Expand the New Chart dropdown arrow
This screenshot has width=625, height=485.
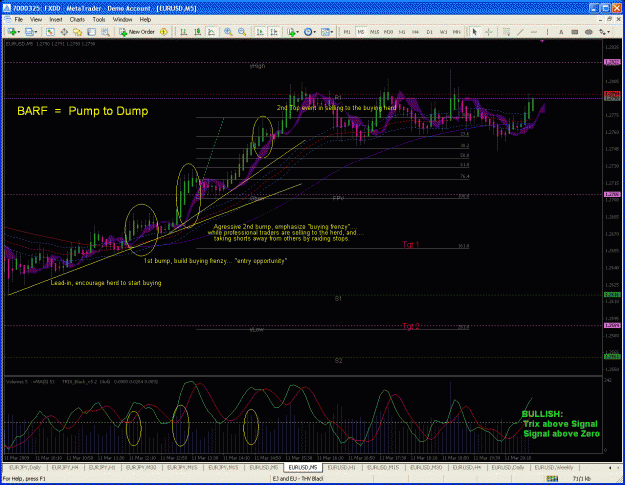18,32
